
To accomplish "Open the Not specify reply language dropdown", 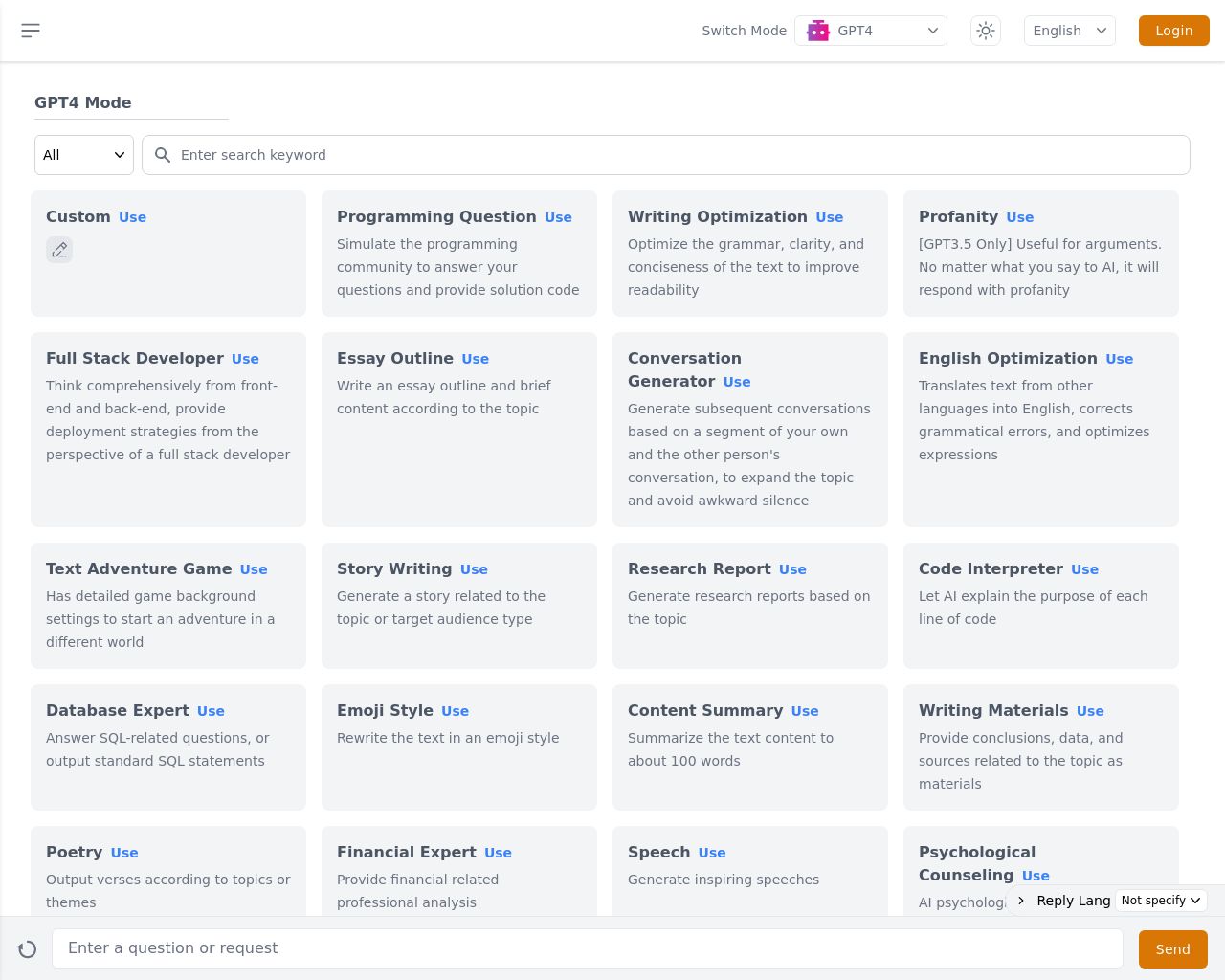I will click(1161, 901).
